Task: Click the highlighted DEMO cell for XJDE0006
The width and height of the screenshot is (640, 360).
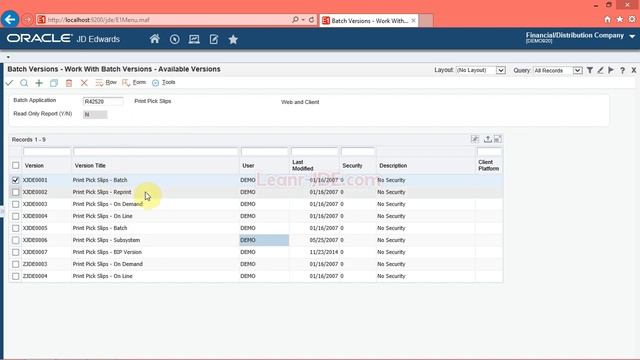Action: (x=264, y=240)
